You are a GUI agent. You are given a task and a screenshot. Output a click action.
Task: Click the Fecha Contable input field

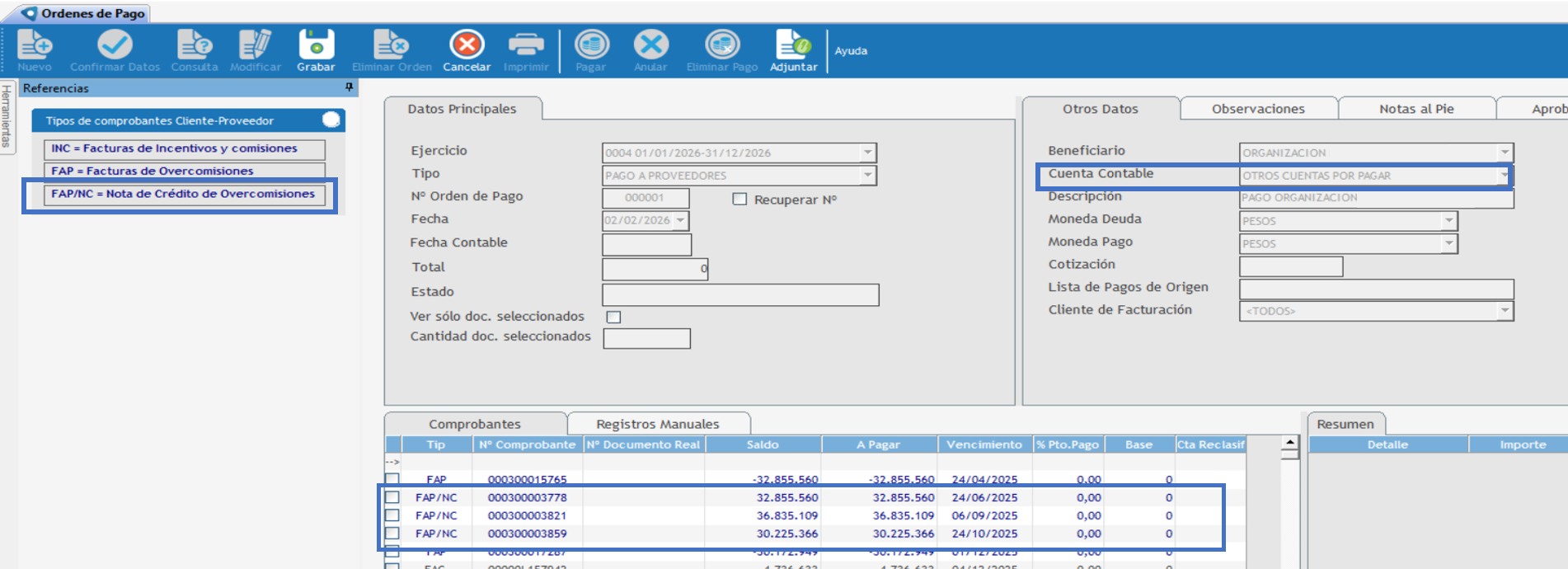coord(646,245)
